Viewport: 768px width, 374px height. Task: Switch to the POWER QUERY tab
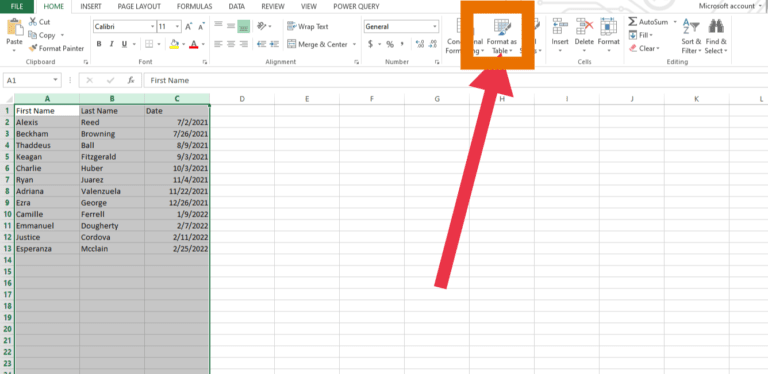point(356,6)
